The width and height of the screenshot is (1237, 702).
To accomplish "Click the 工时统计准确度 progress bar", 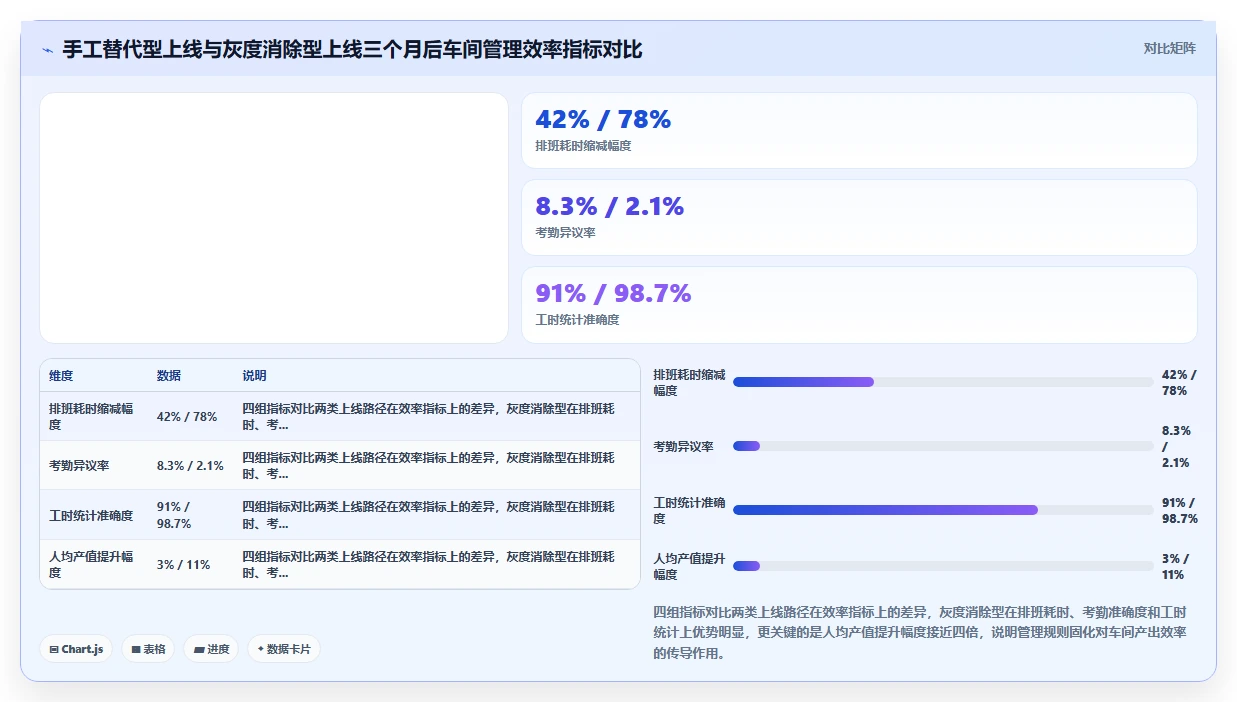I will coord(943,510).
